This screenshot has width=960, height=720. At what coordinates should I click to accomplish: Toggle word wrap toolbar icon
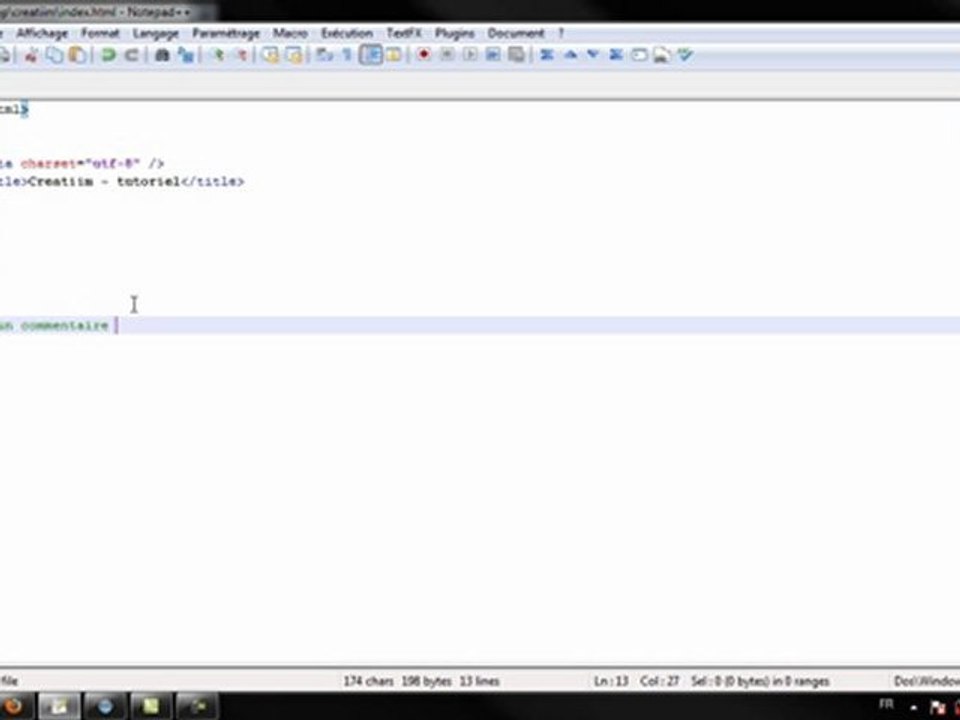tap(324, 56)
